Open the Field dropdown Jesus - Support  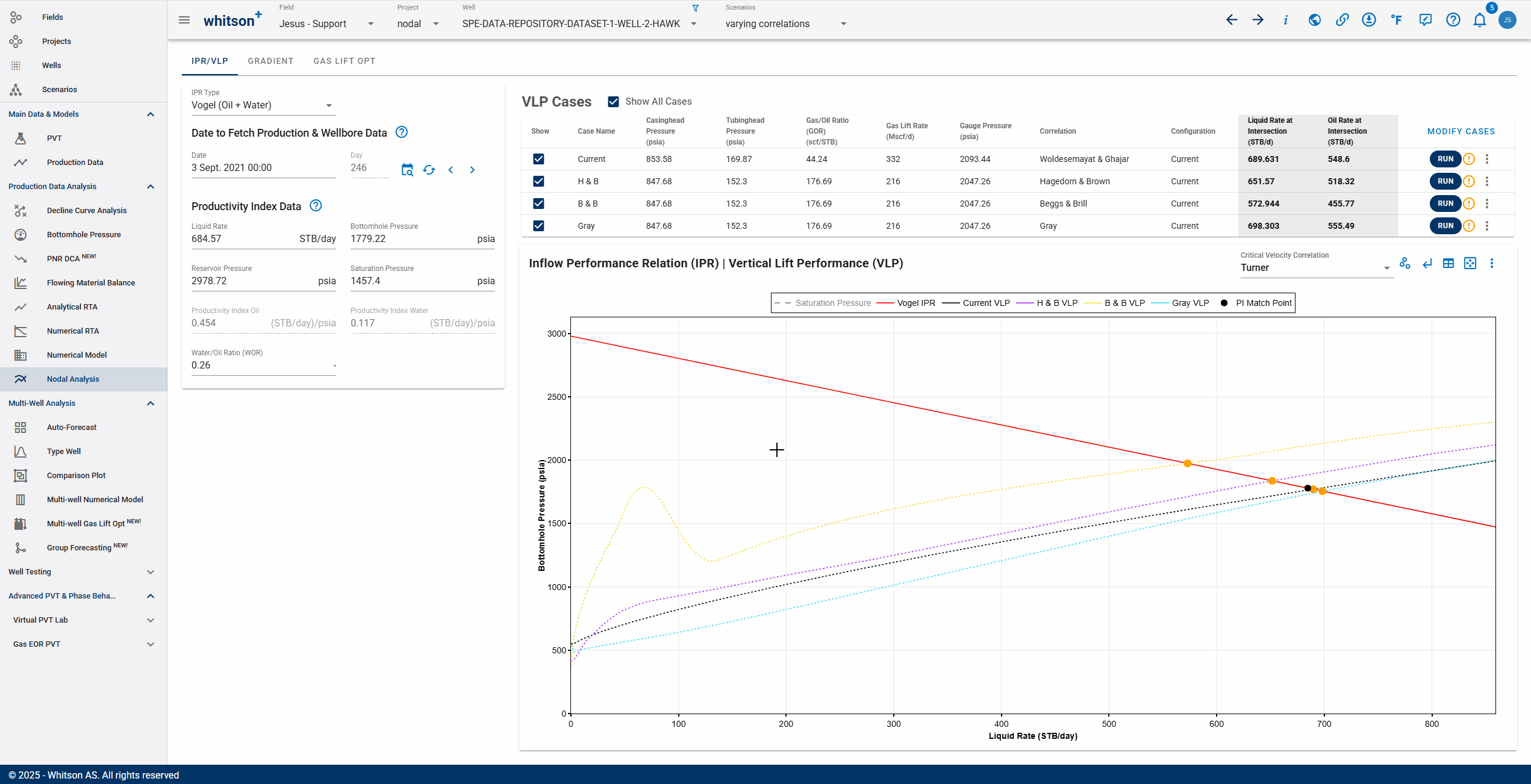(x=326, y=23)
